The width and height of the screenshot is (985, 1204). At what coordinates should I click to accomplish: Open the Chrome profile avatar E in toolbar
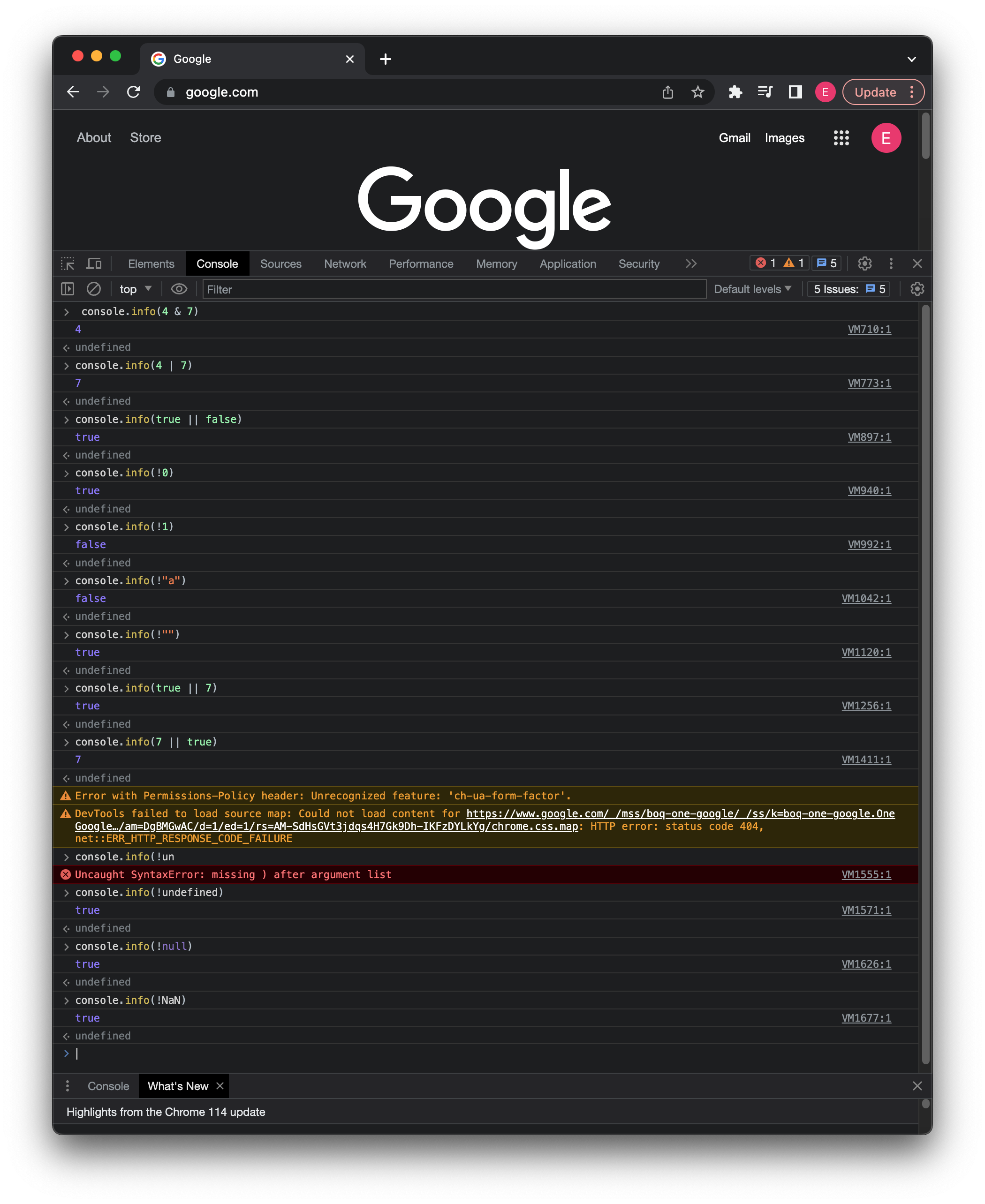coord(825,92)
